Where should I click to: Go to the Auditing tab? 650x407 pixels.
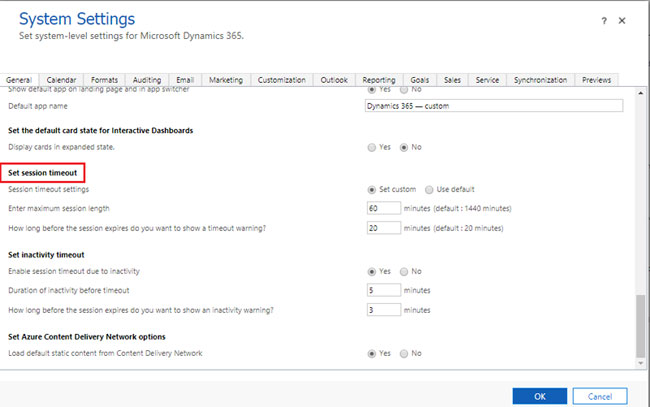(x=147, y=80)
